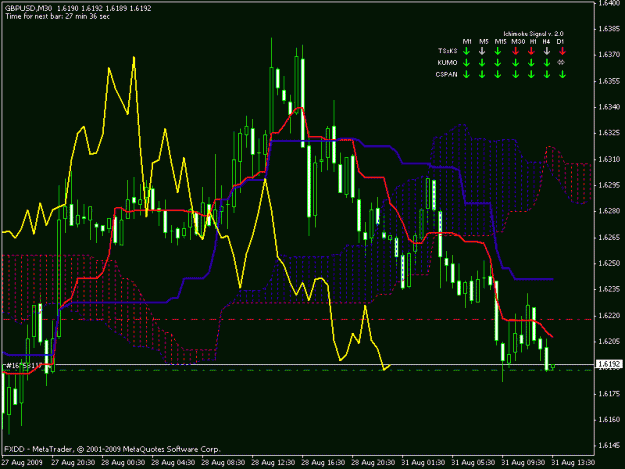Click the grey TSxKS arrow under H4
This screenshot has width=625, height=469.
click(546, 51)
